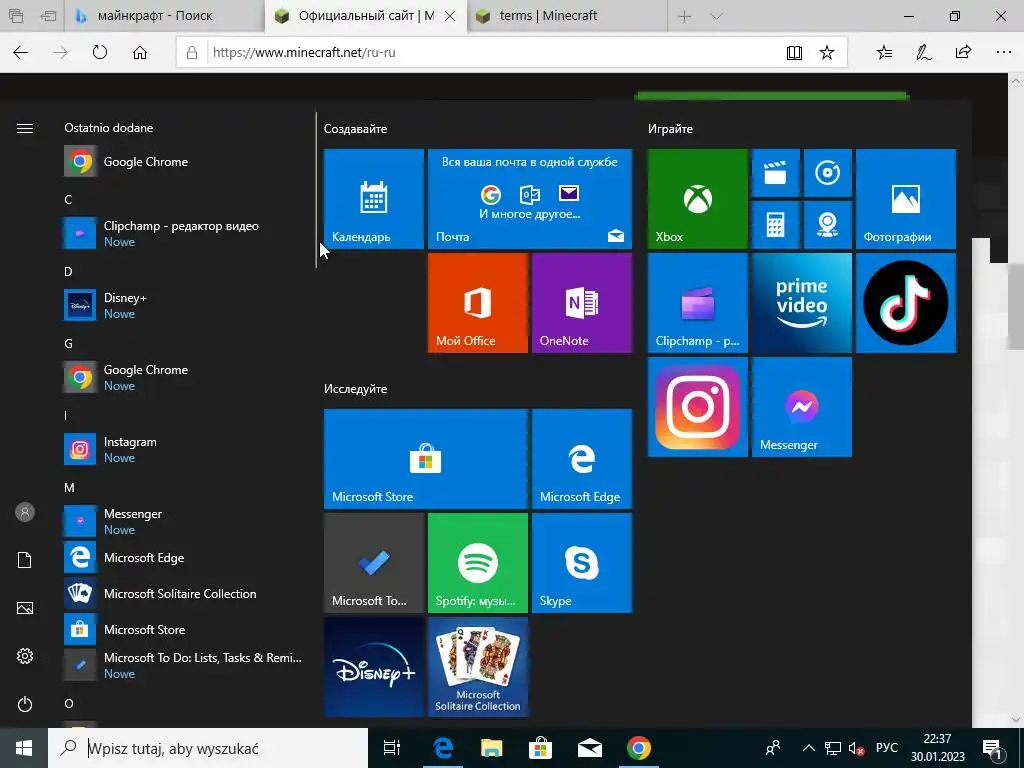Launch the Microsoft Edge tile
Viewport: 1024px width, 768px height.
point(582,458)
